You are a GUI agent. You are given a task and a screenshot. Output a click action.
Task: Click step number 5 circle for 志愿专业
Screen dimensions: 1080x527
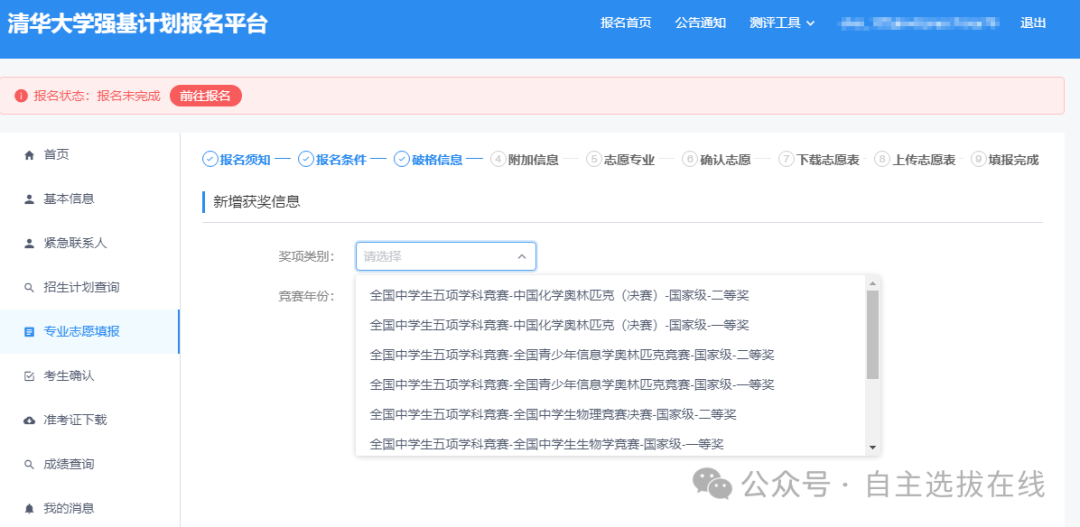click(594, 159)
